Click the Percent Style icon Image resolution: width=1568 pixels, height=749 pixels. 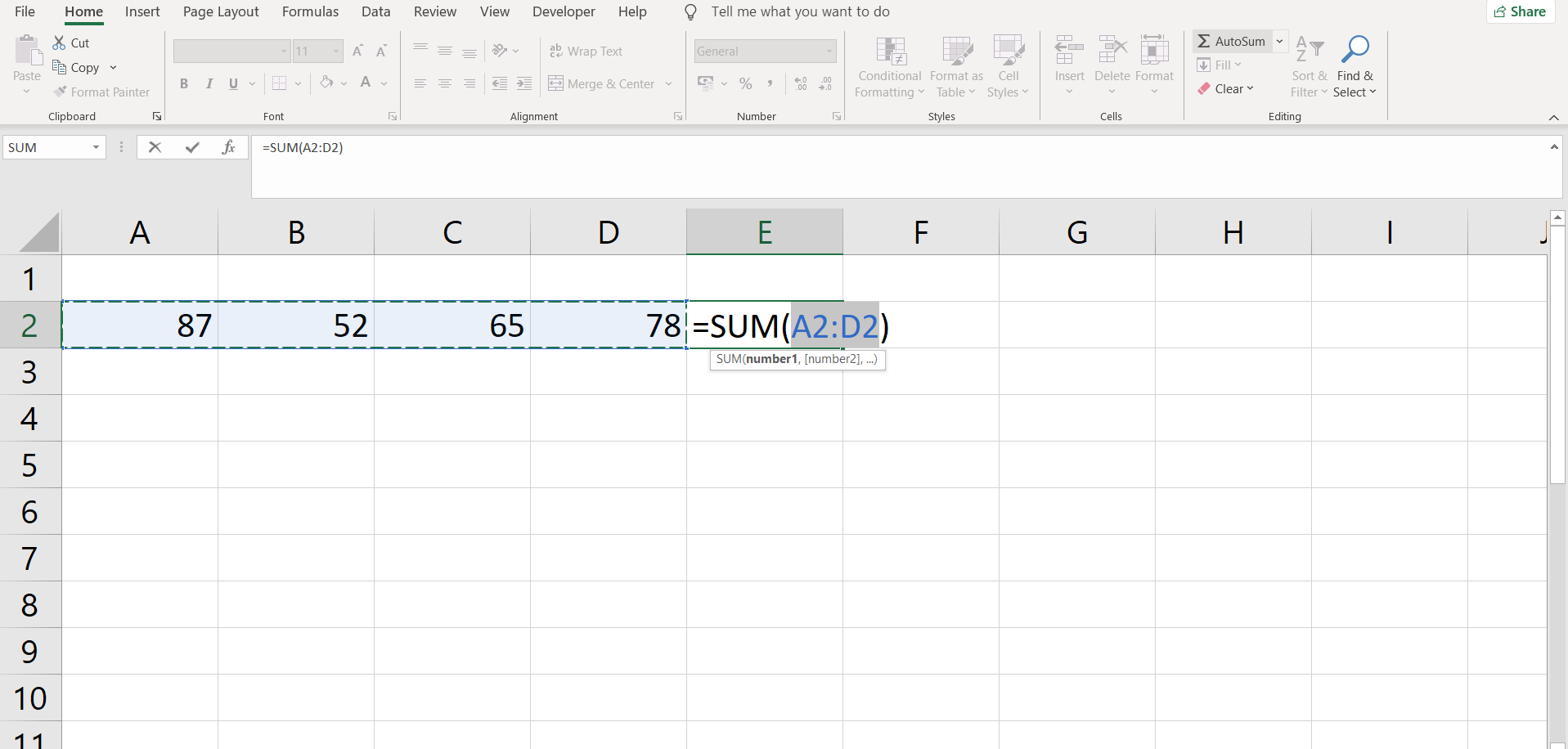(745, 83)
